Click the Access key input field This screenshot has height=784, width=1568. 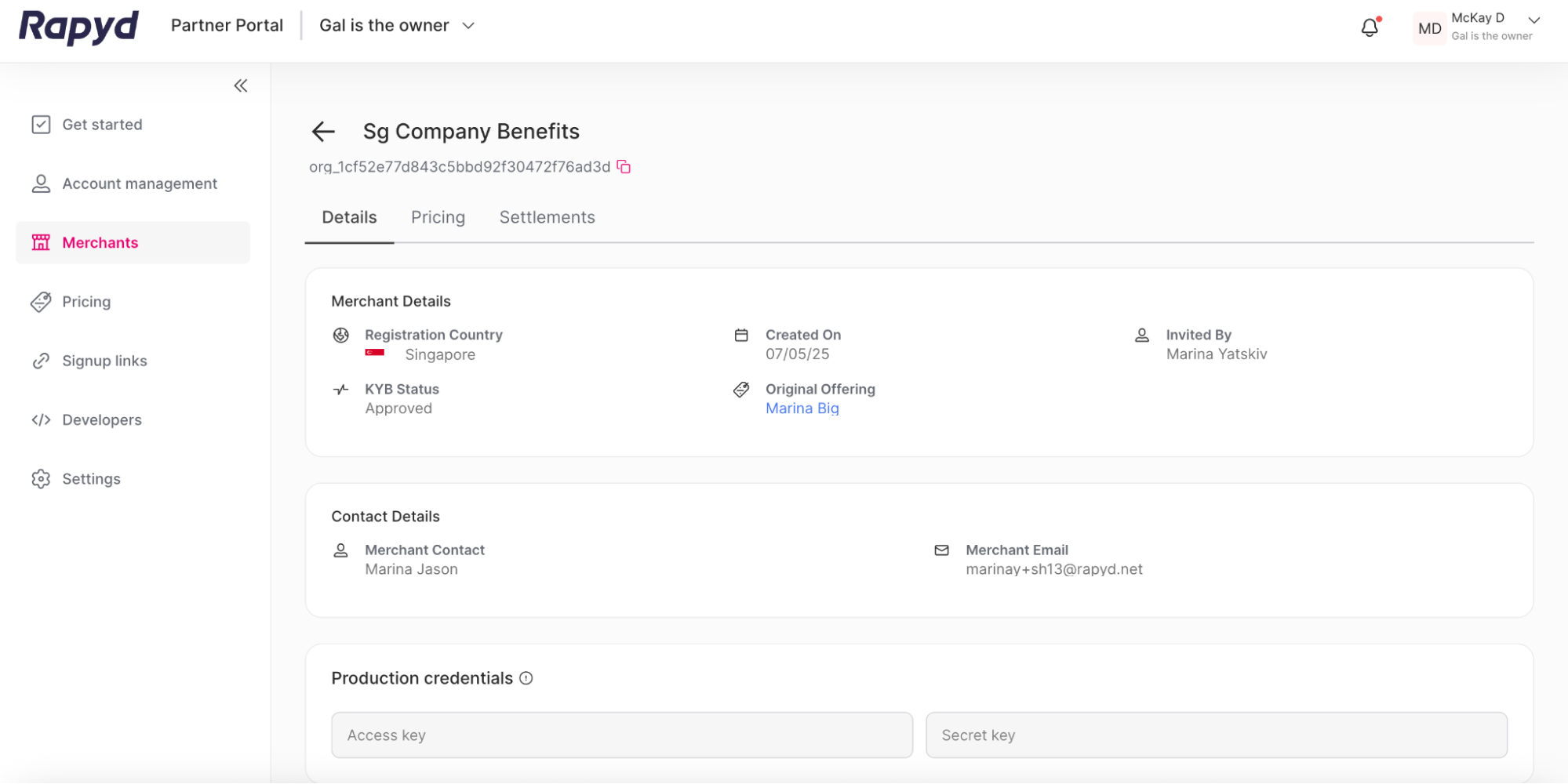(x=621, y=735)
